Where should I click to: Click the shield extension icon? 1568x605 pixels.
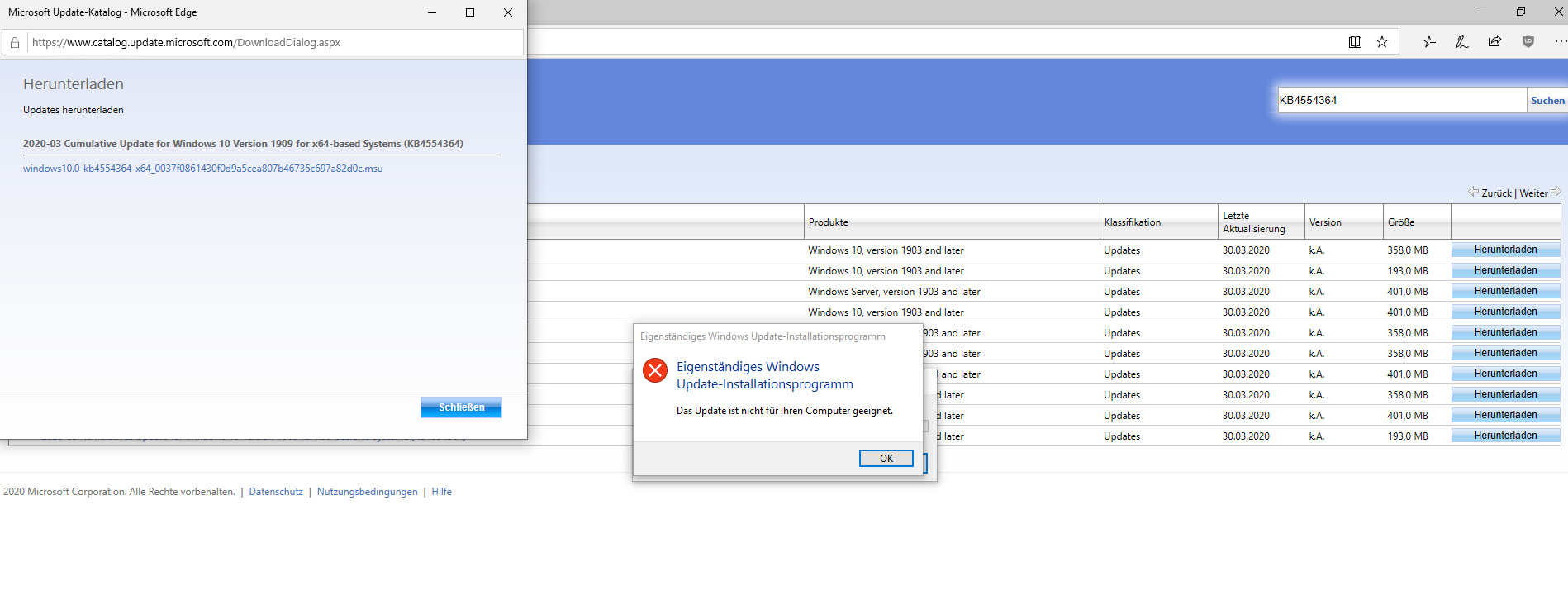(x=1528, y=41)
